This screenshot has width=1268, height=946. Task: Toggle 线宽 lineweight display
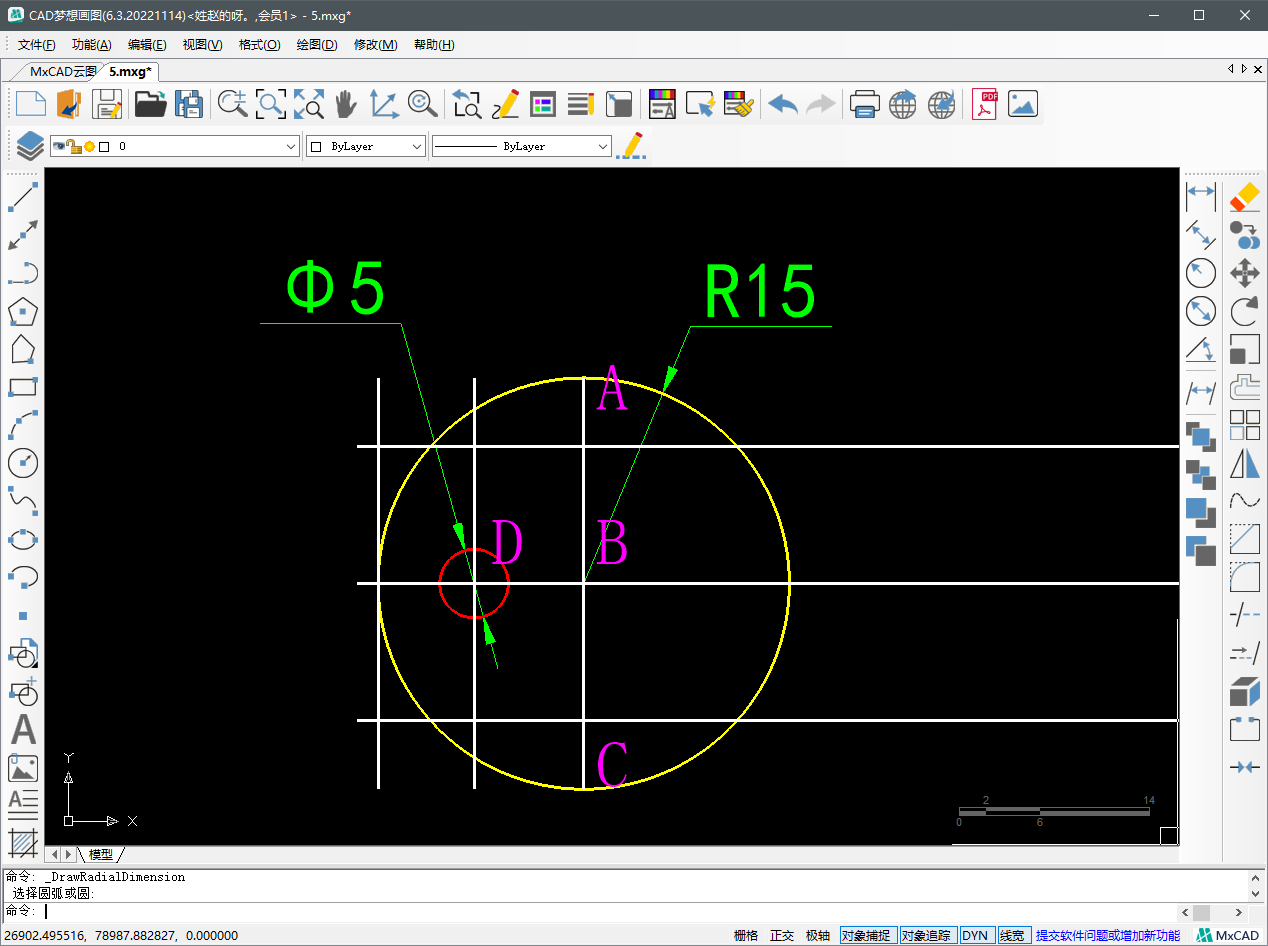coord(1012,935)
